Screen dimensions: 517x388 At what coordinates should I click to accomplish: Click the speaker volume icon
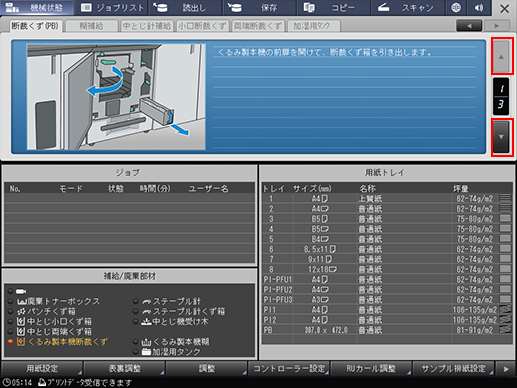479,8
